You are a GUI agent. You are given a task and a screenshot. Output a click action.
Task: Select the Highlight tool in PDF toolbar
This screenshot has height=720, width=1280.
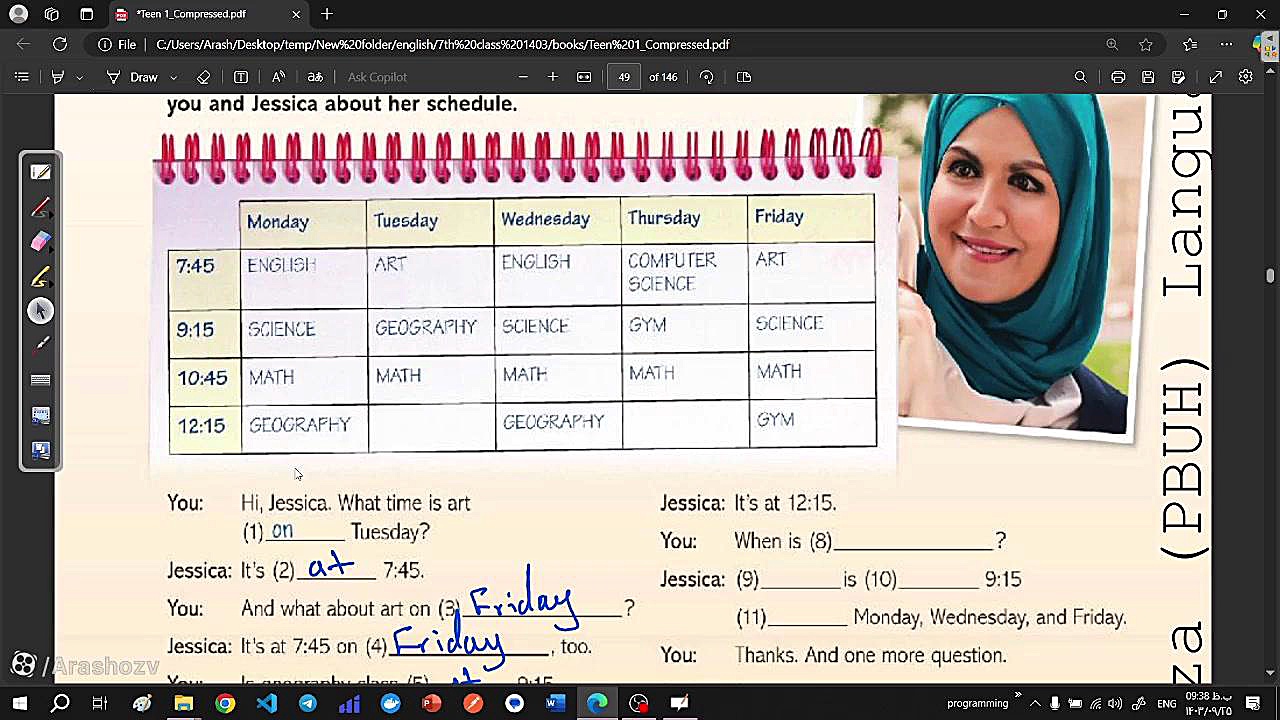click(58, 77)
